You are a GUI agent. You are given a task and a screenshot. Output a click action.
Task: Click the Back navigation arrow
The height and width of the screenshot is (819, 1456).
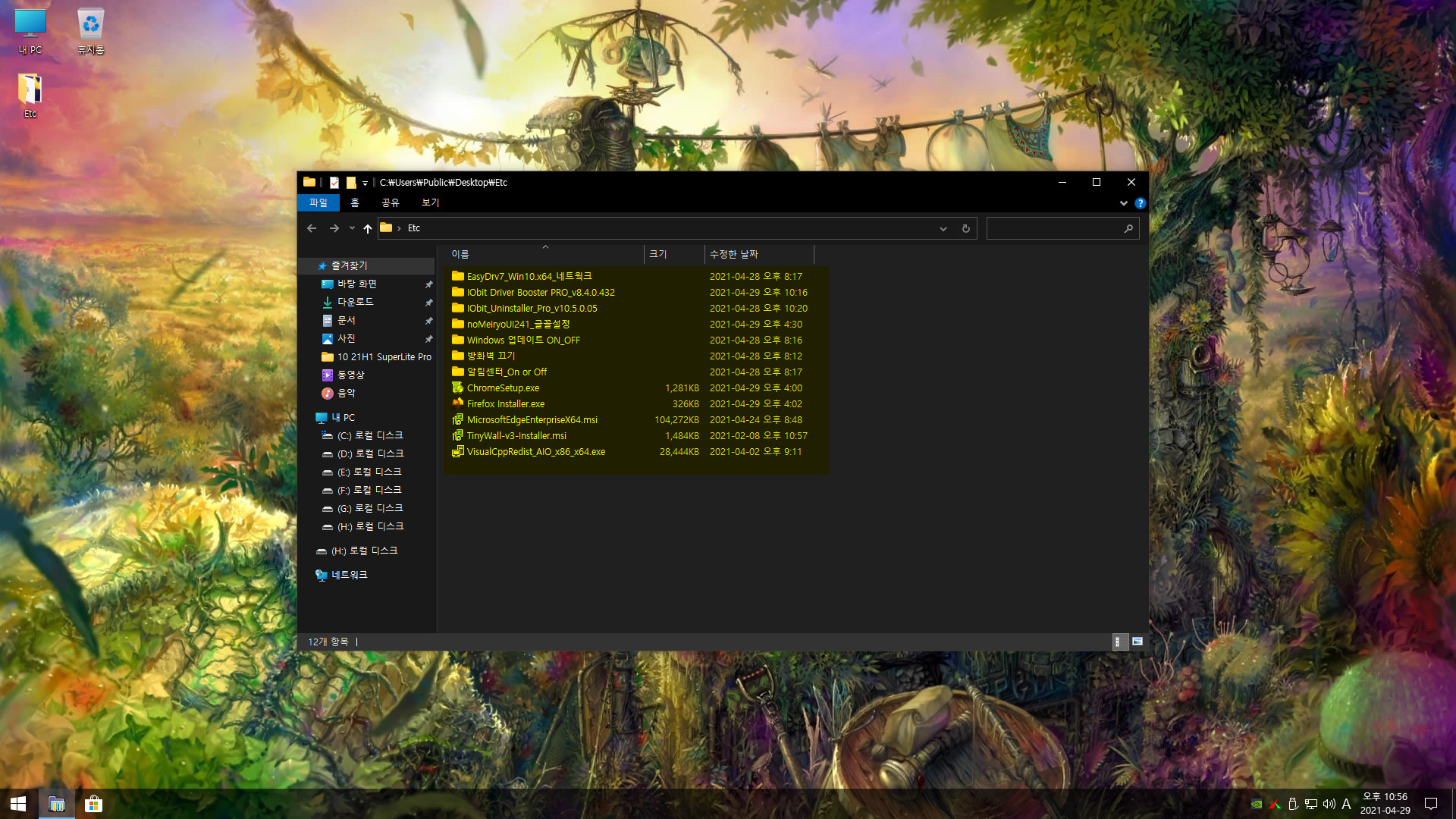(312, 228)
